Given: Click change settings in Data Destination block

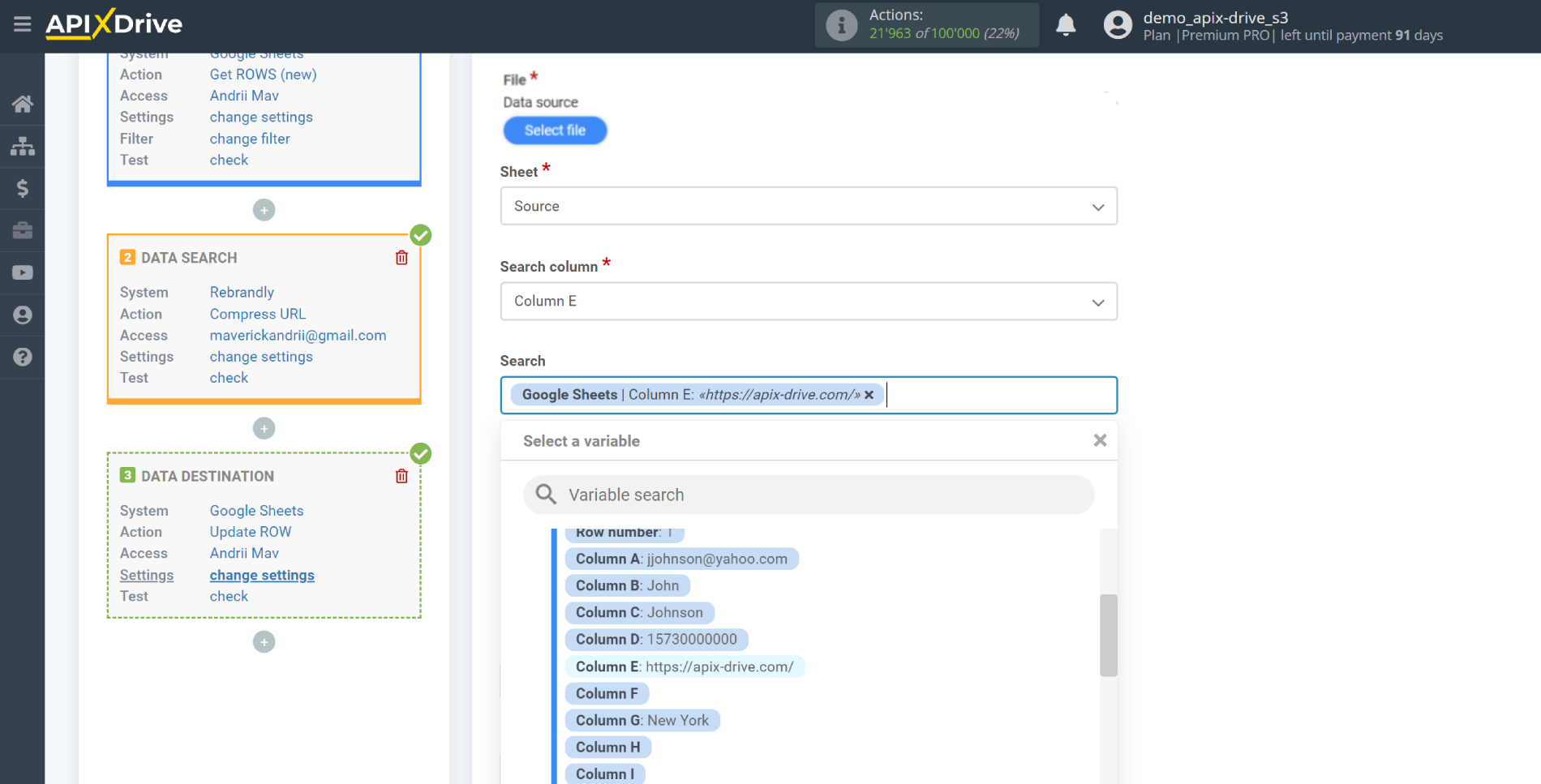Looking at the screenshot, I should [262, 575].
